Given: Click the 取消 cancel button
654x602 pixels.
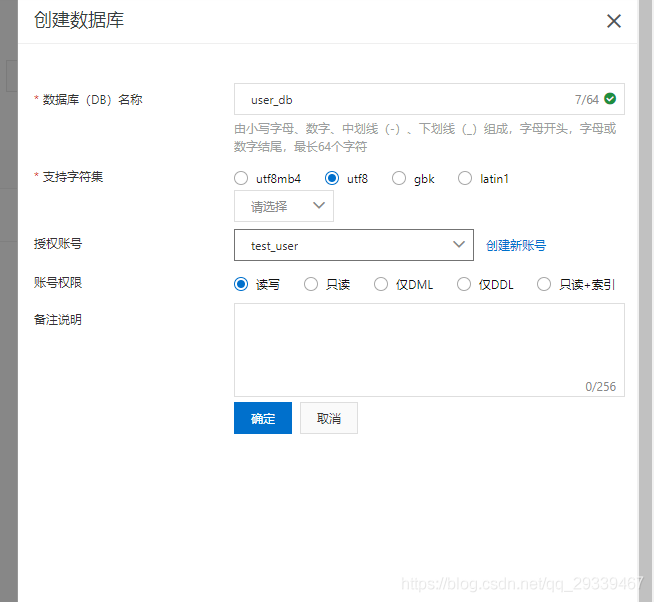Looking at the screenshot, I should pos(329,418).
